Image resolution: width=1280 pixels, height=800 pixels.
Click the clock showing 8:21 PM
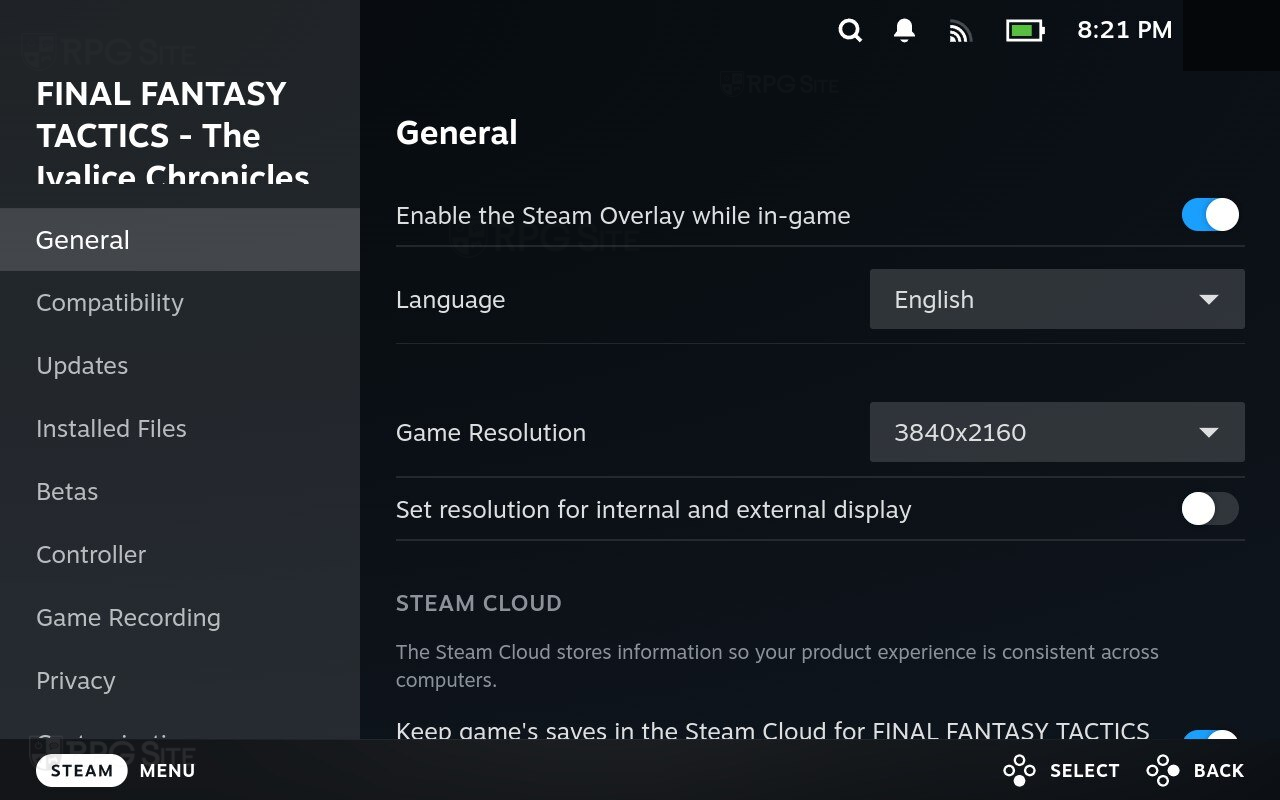tap(1124, 30)
